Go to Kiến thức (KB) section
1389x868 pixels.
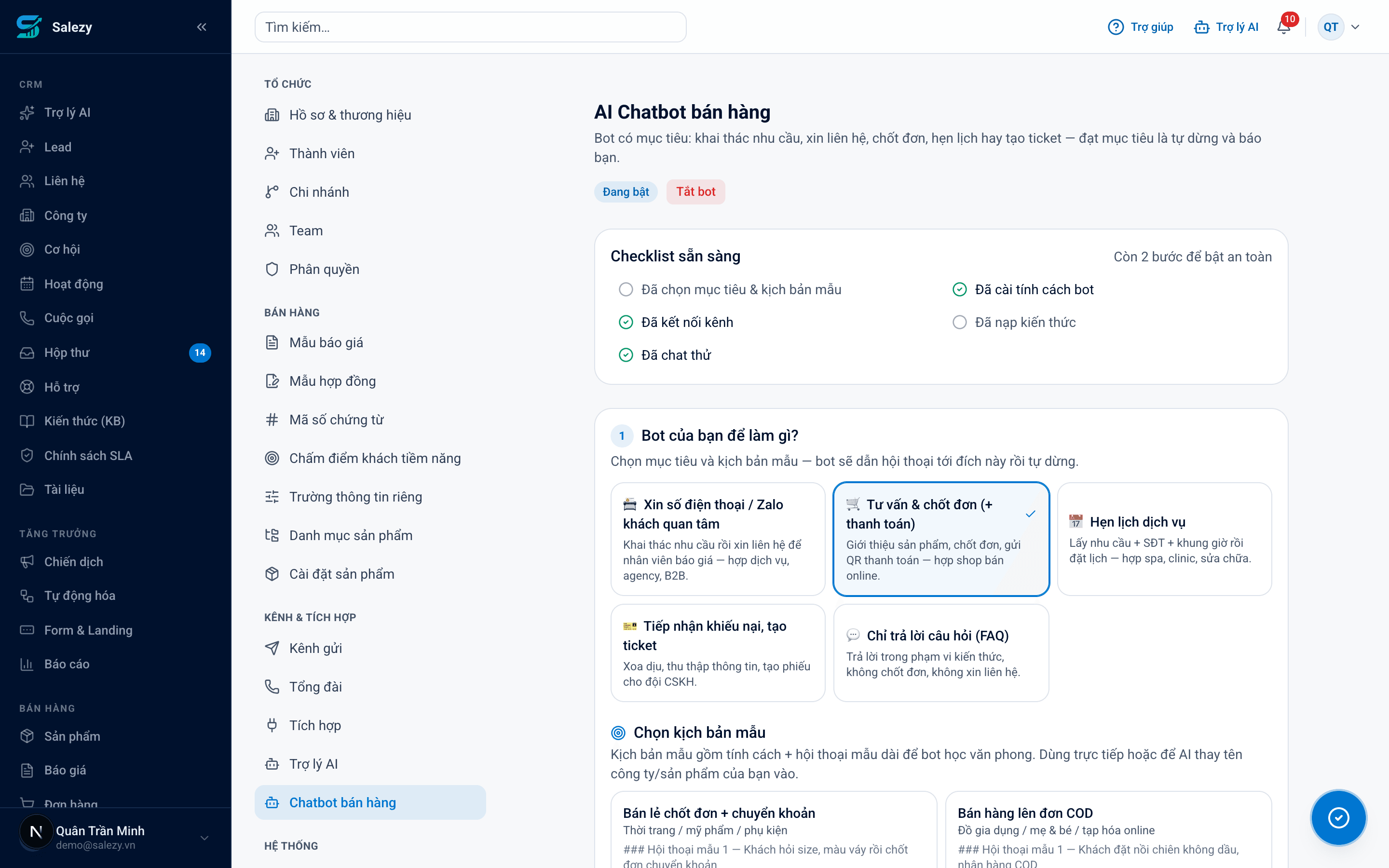click(115, 421)
